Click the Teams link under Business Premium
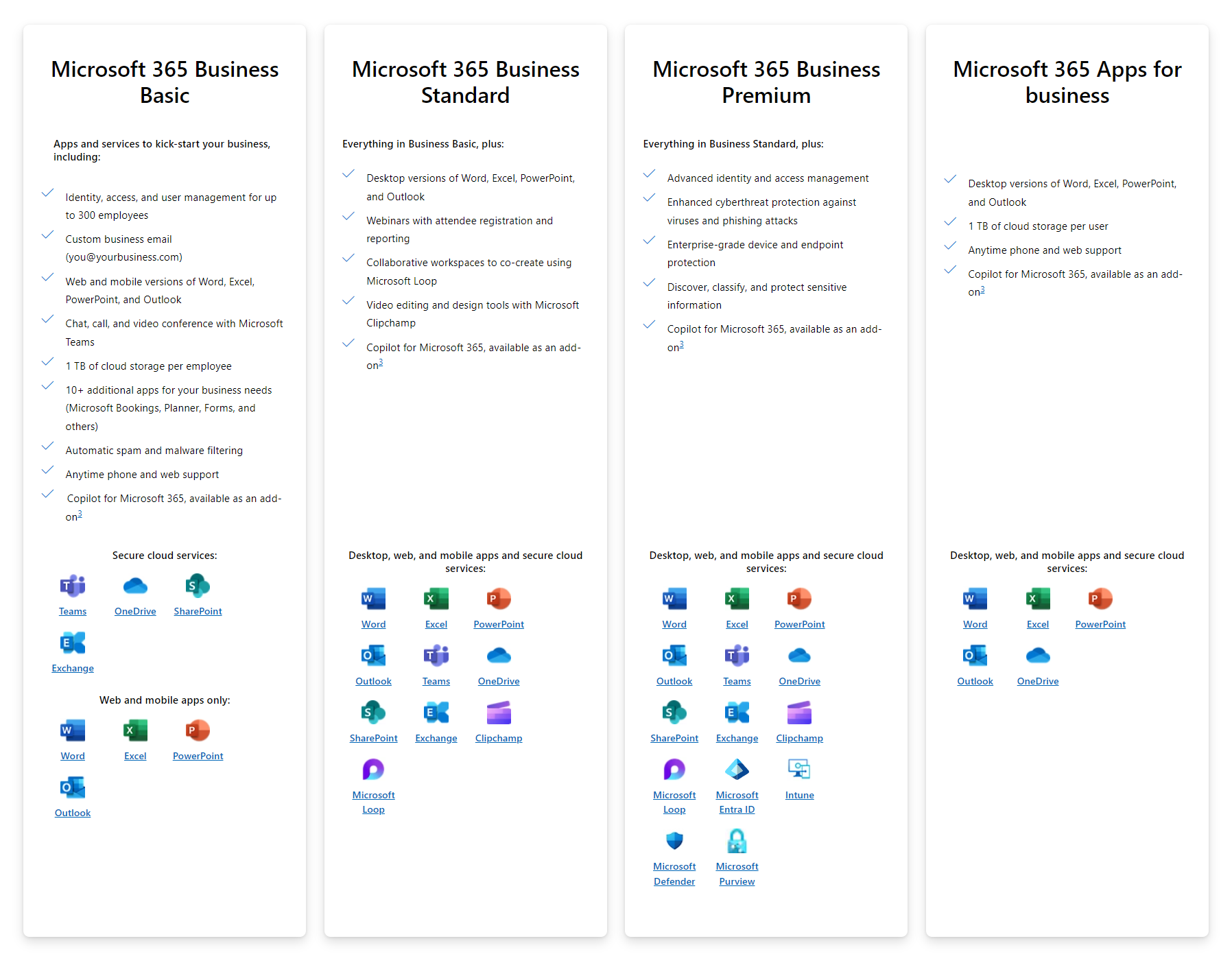Image resolution: width=1232 pixels, height=965 pixels. point(737,681)
